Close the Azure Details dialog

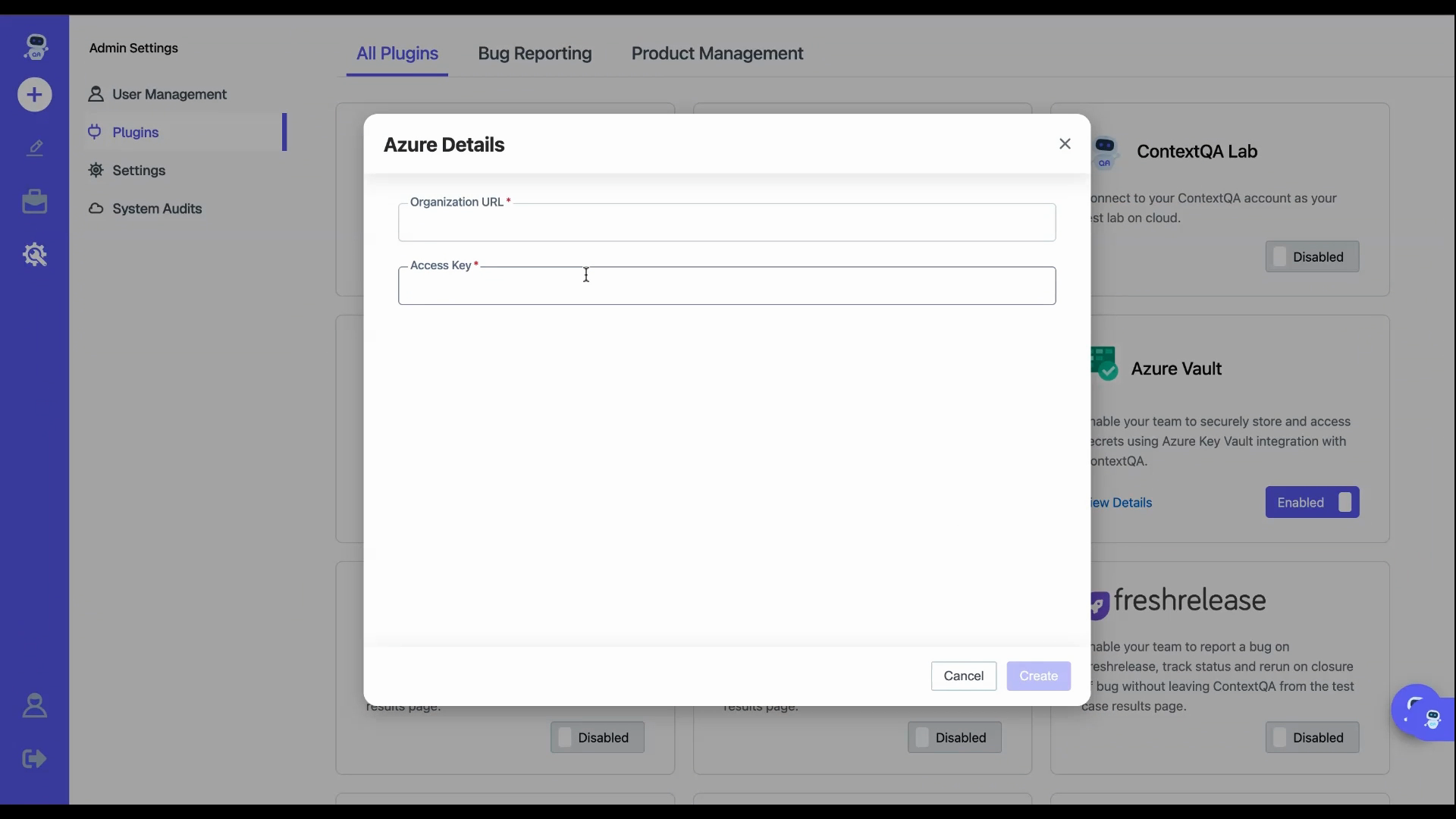[x=1065, y=144]
